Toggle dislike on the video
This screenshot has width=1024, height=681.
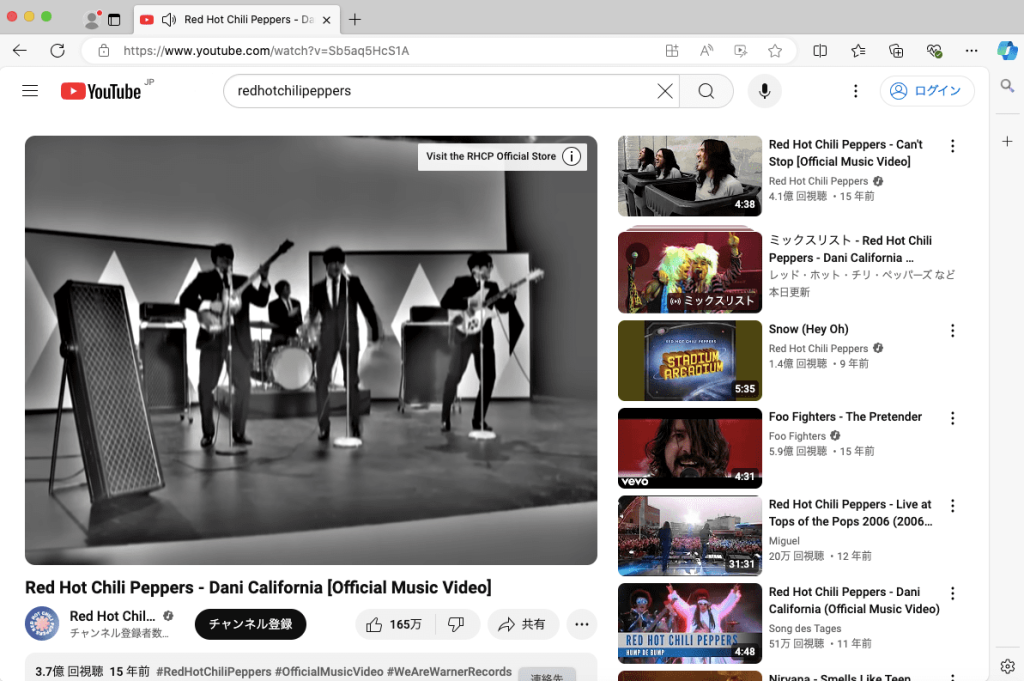pyautogui.click(x=457, y=624)
